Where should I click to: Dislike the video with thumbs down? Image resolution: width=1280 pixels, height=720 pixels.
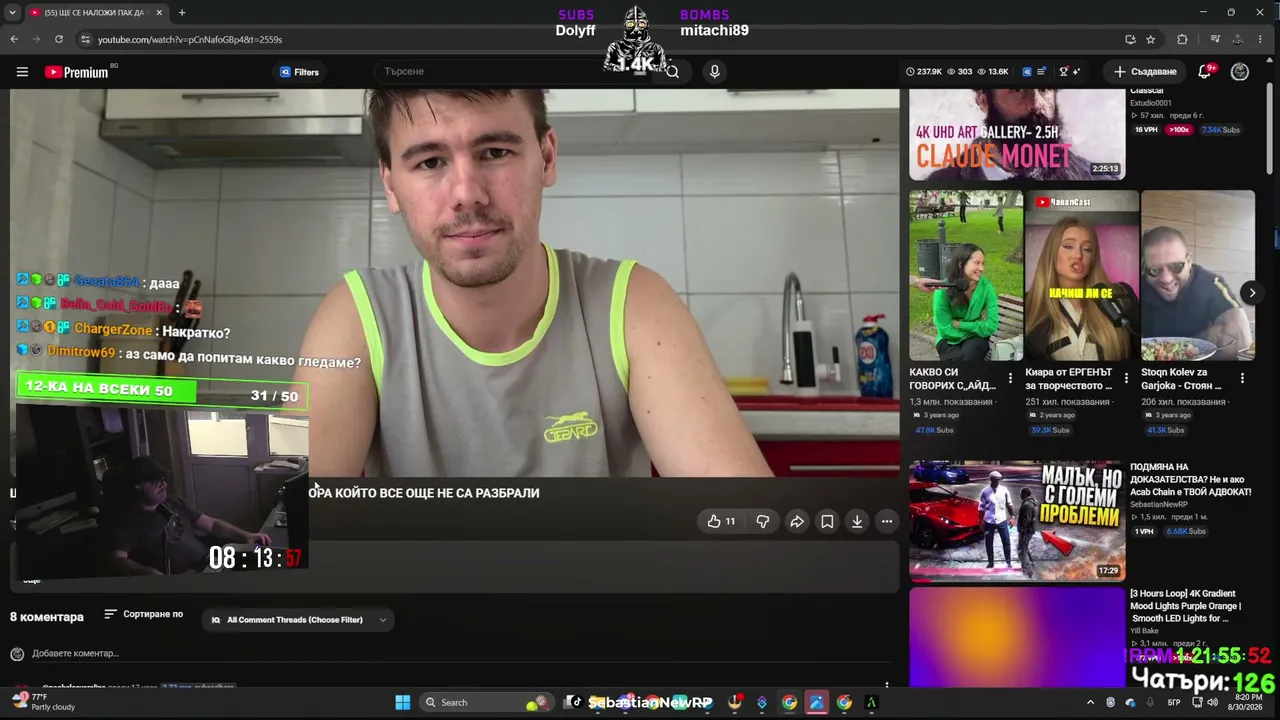(x=763, y=521)
